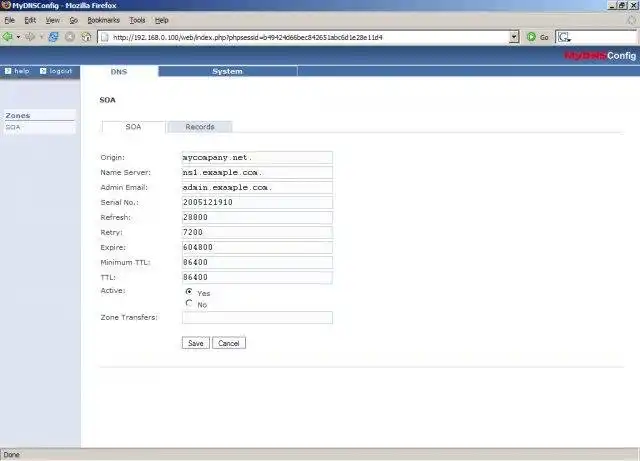Click the Back arrow in Firefox toolbar

coord(7,37)
